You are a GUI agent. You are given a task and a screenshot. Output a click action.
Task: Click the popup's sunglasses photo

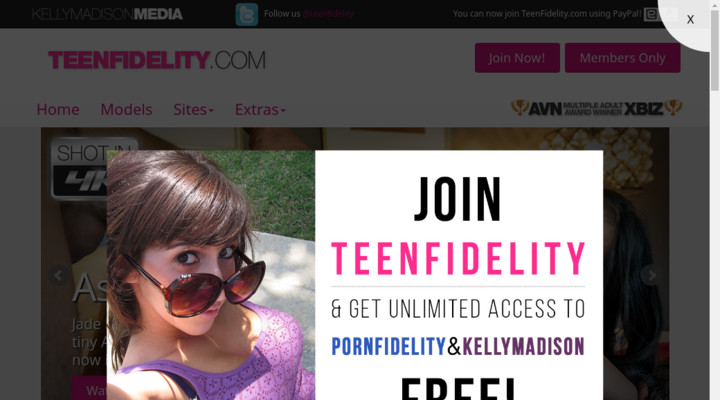(x=211, y=275)
